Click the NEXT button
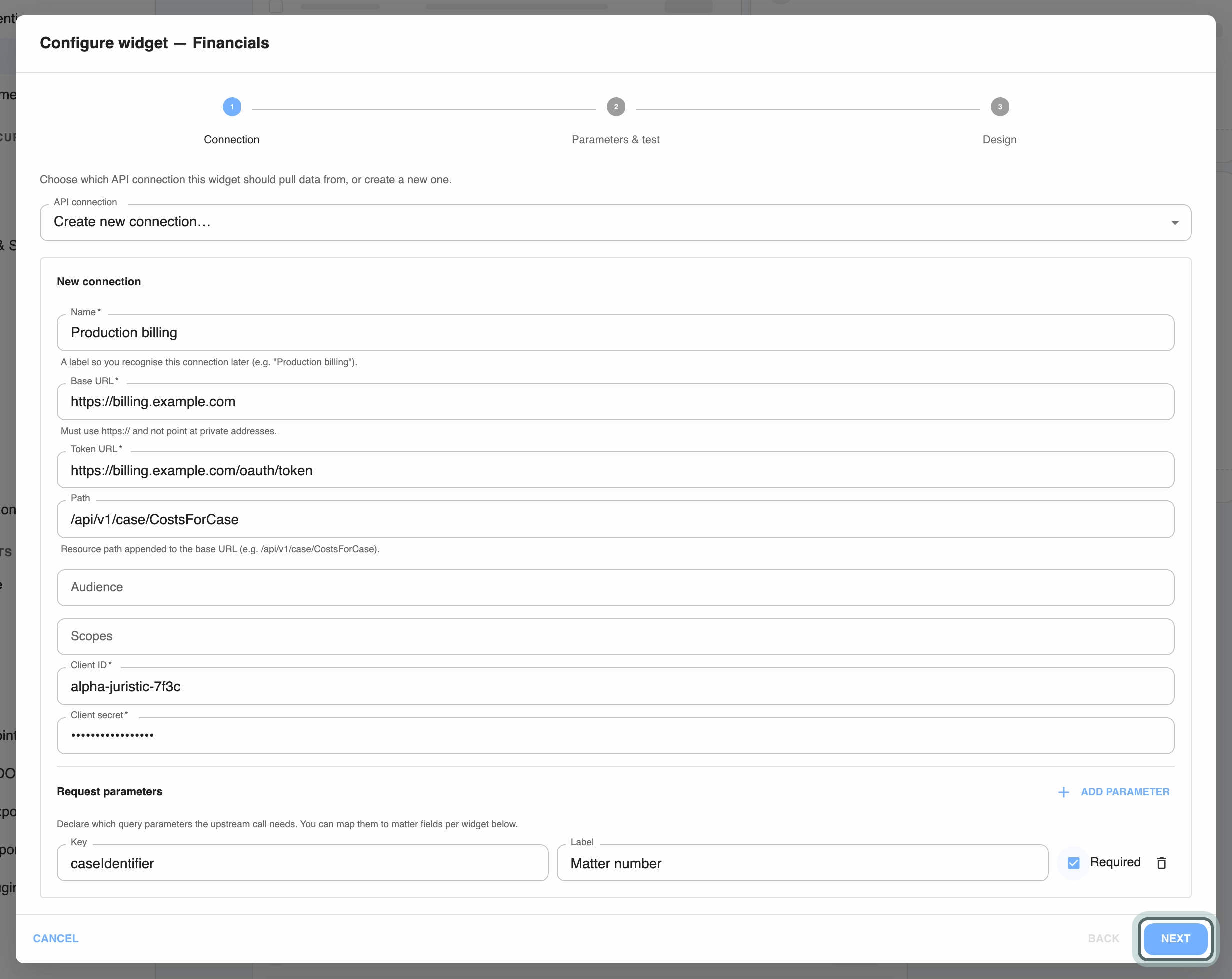 pos(1175,938)
